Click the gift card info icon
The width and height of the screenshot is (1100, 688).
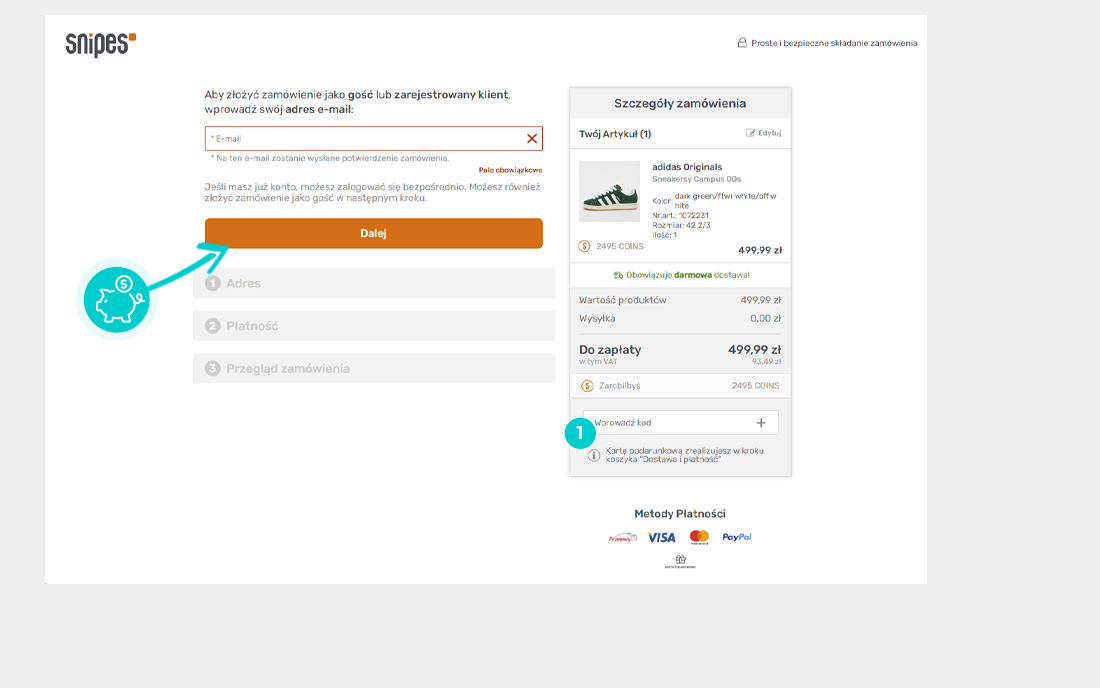click(x=593, y=455)
